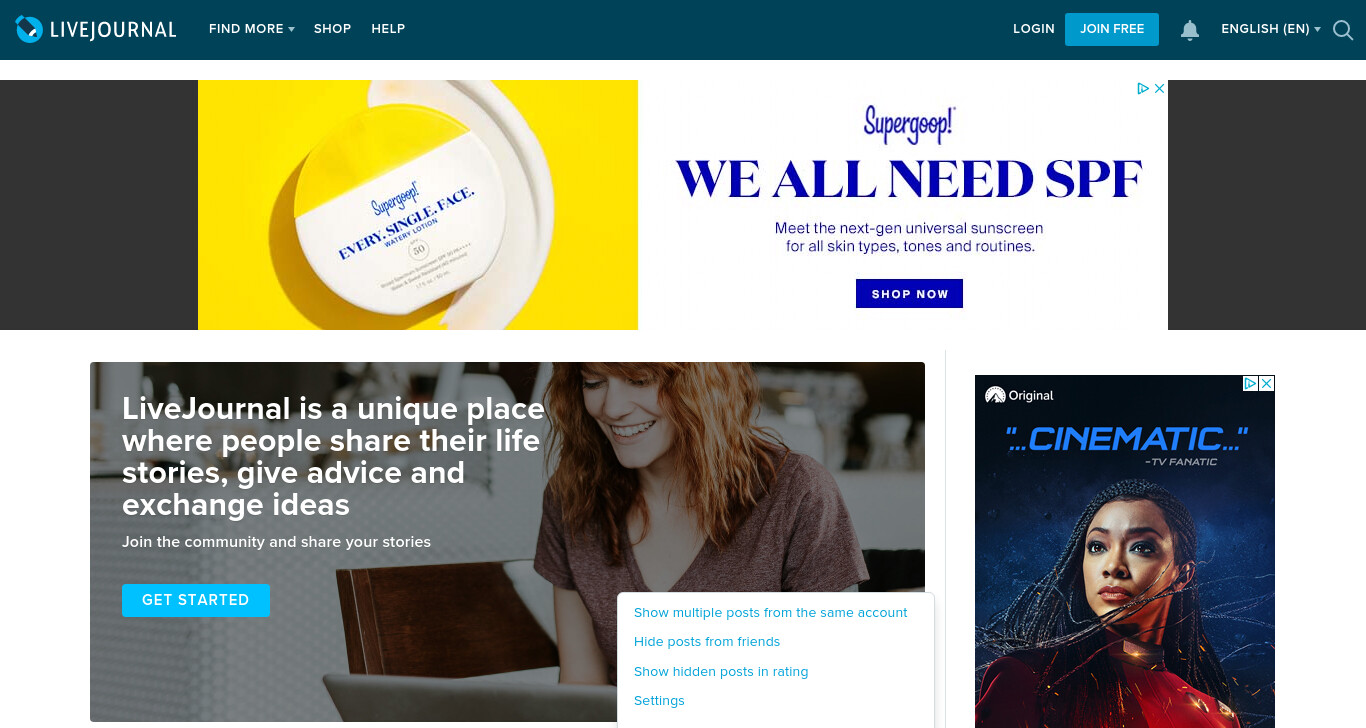Click the Login link
Screen dimensions: 1366x728
click(x=1034, y=29)
